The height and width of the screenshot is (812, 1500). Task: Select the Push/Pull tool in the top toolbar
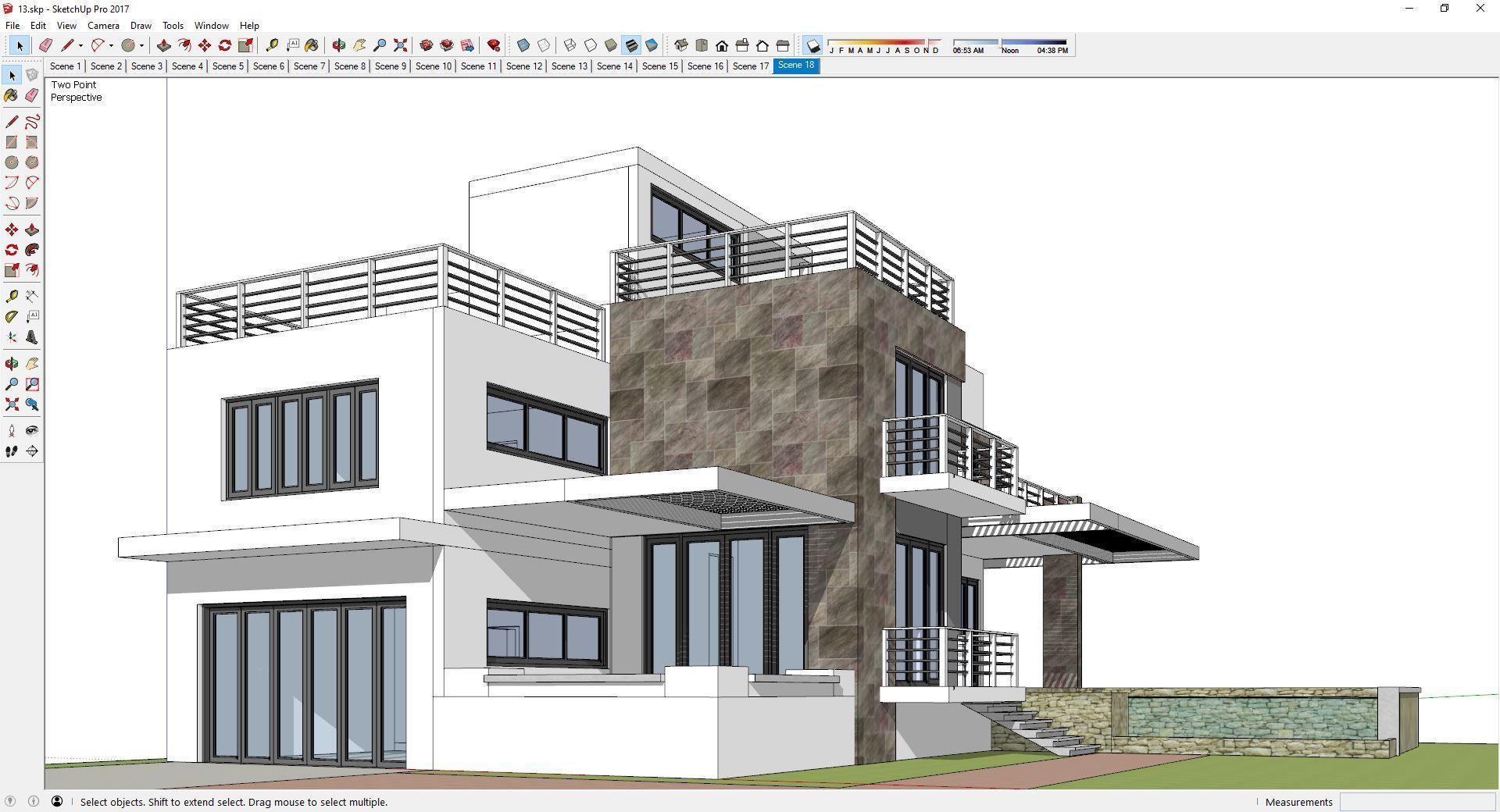pos(164,45)
